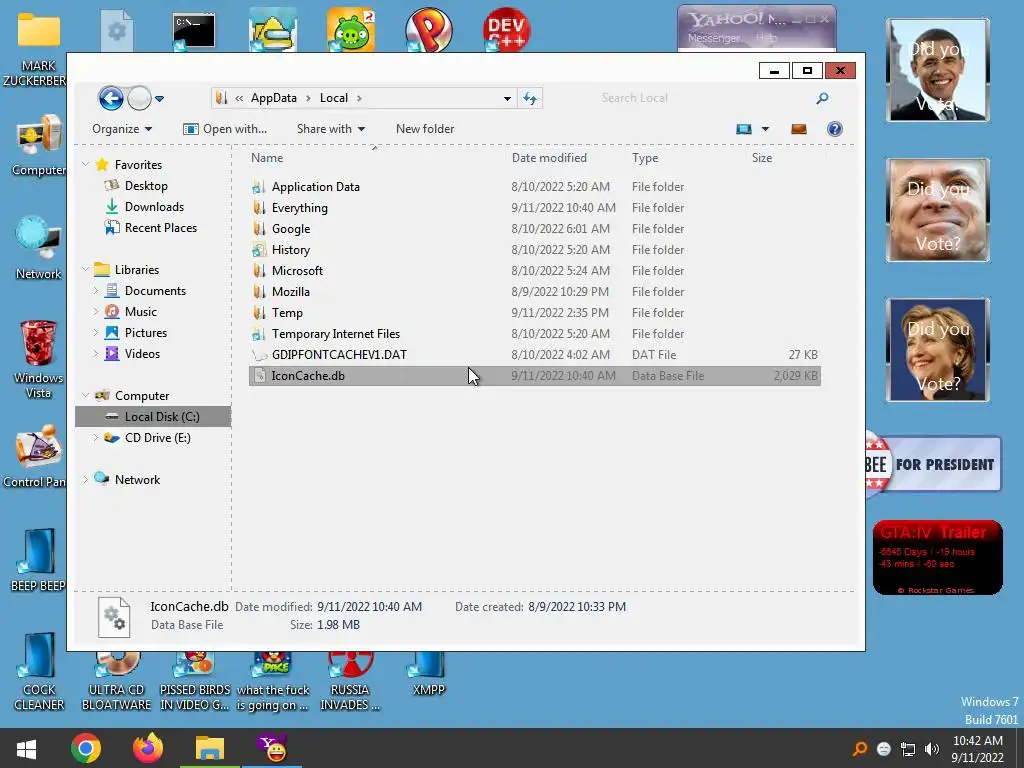Image resolution: width=1024 pixels, height=768 pixels.
Task: Open the XMPP desktop shortcut
Action: 428,676
